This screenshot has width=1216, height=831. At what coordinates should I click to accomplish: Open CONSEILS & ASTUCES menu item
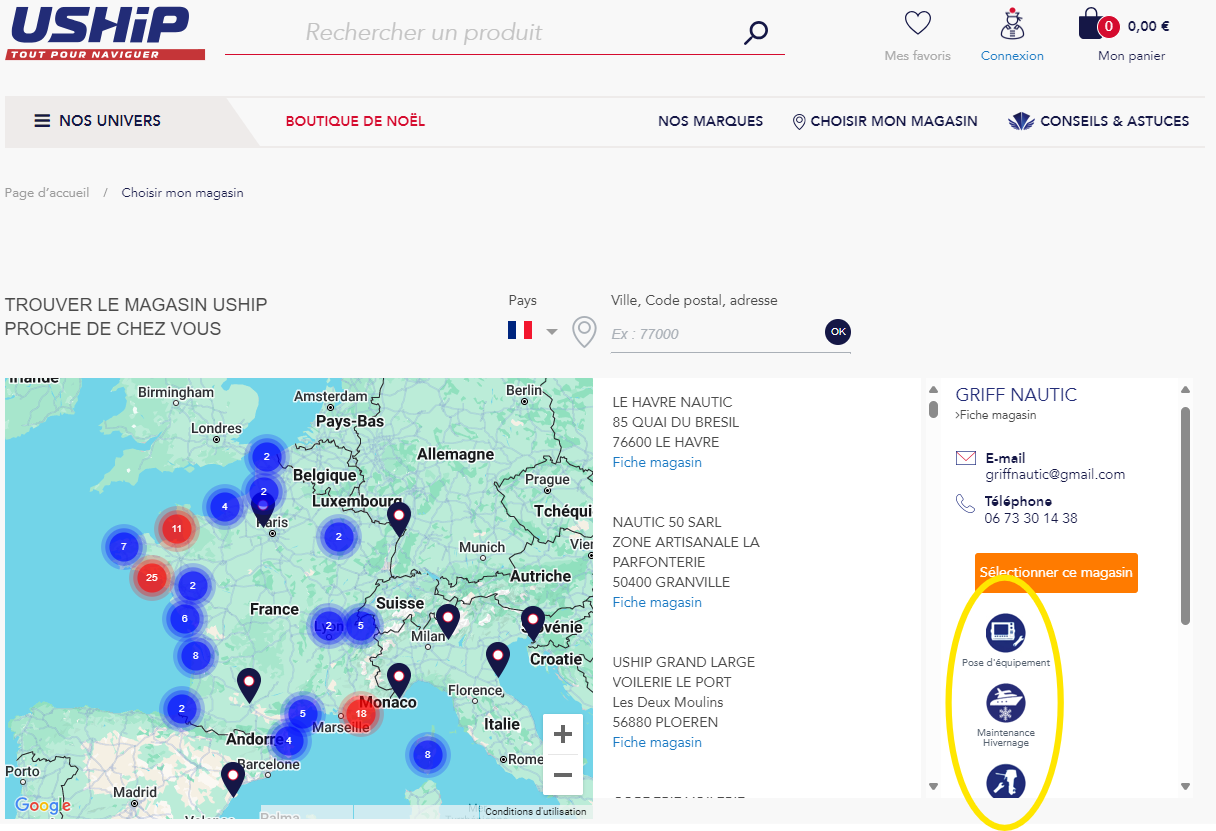point(1099,121)
